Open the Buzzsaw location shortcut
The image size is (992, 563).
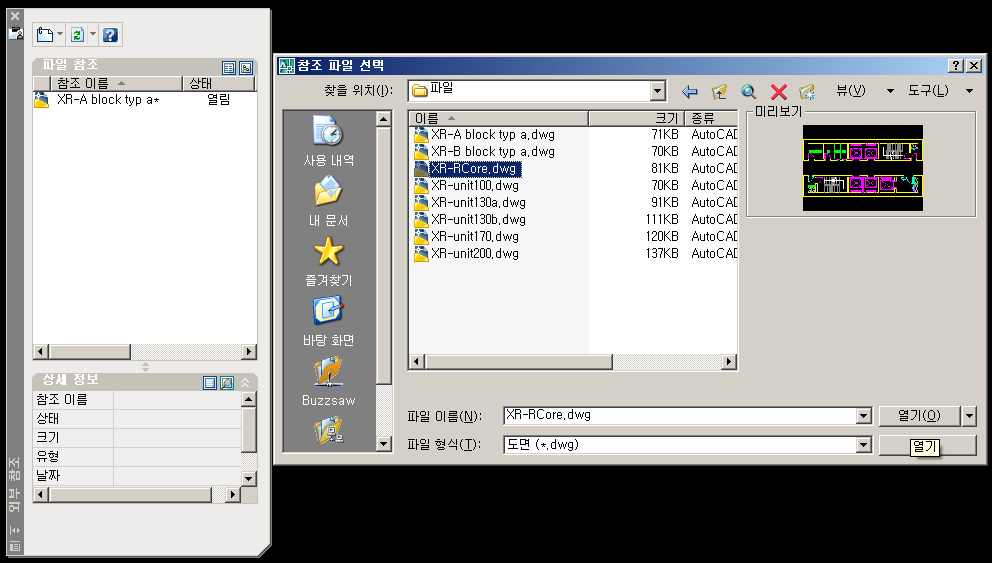(328, 380)
